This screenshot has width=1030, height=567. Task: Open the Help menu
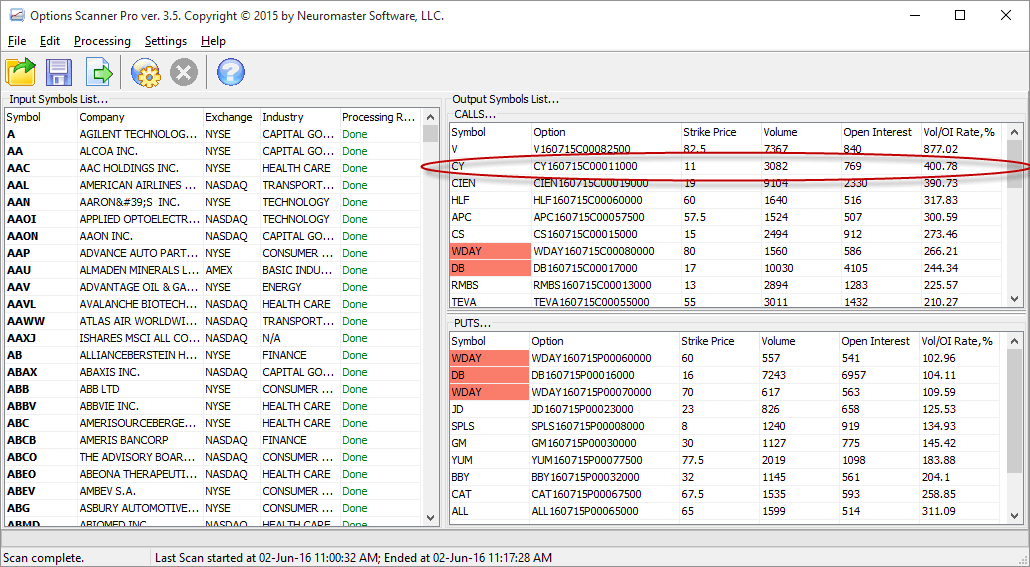(x=213, y=41)
